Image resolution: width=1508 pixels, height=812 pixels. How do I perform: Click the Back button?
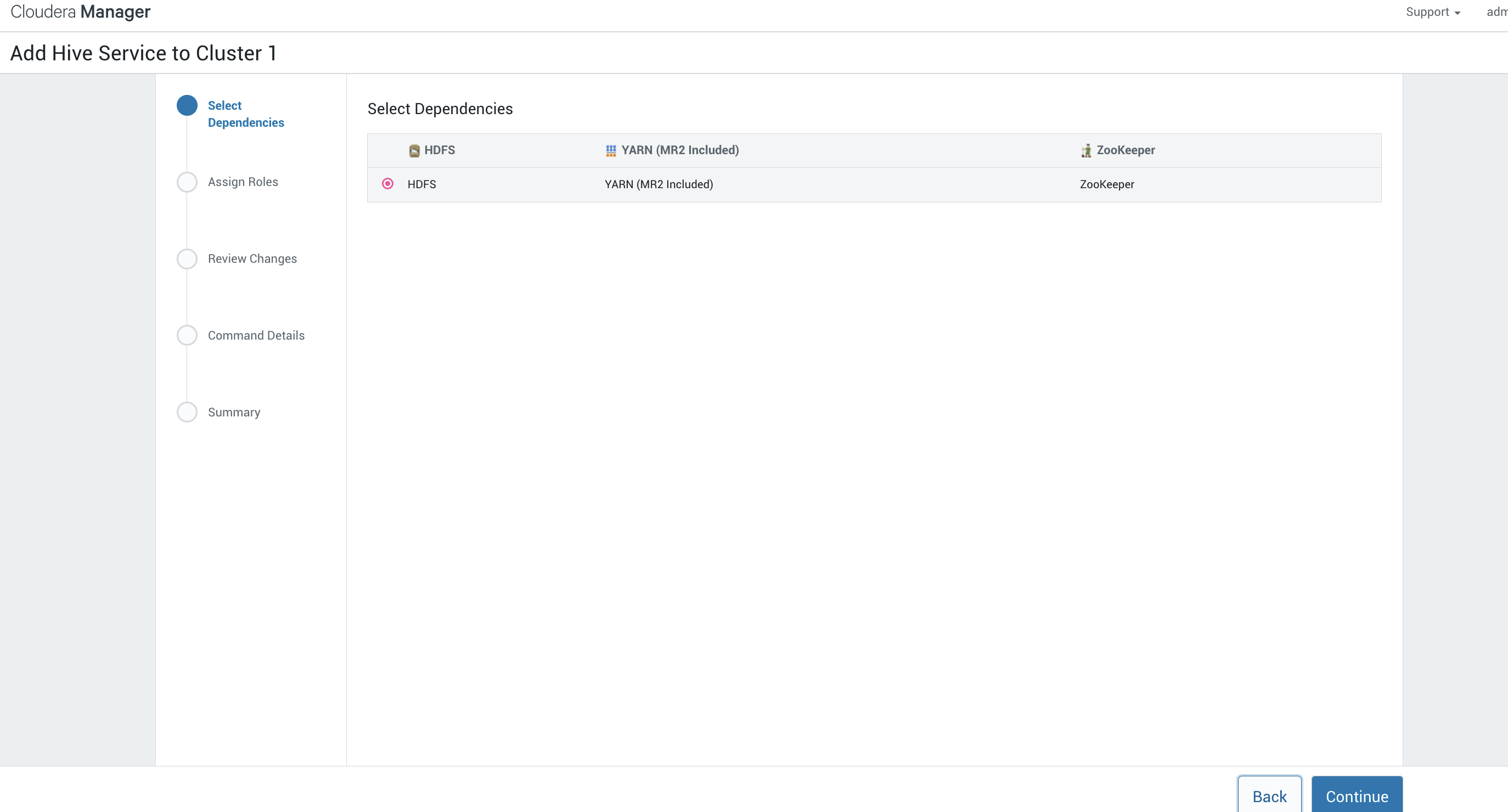(1269, 796)
